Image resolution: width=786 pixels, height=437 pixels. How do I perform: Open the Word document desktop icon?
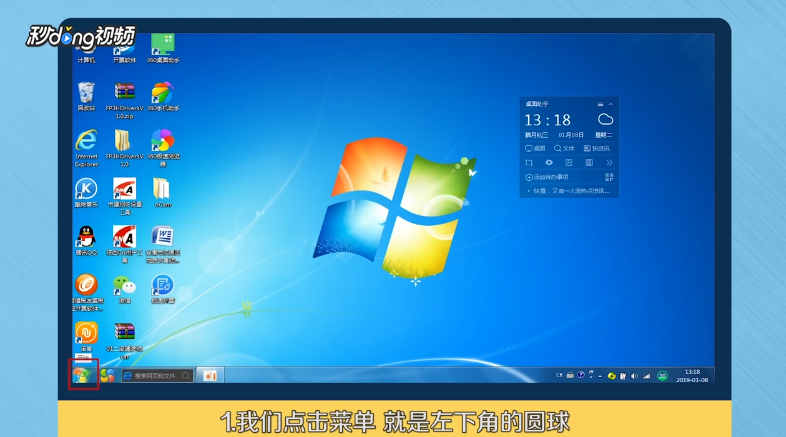pos(163,244)
